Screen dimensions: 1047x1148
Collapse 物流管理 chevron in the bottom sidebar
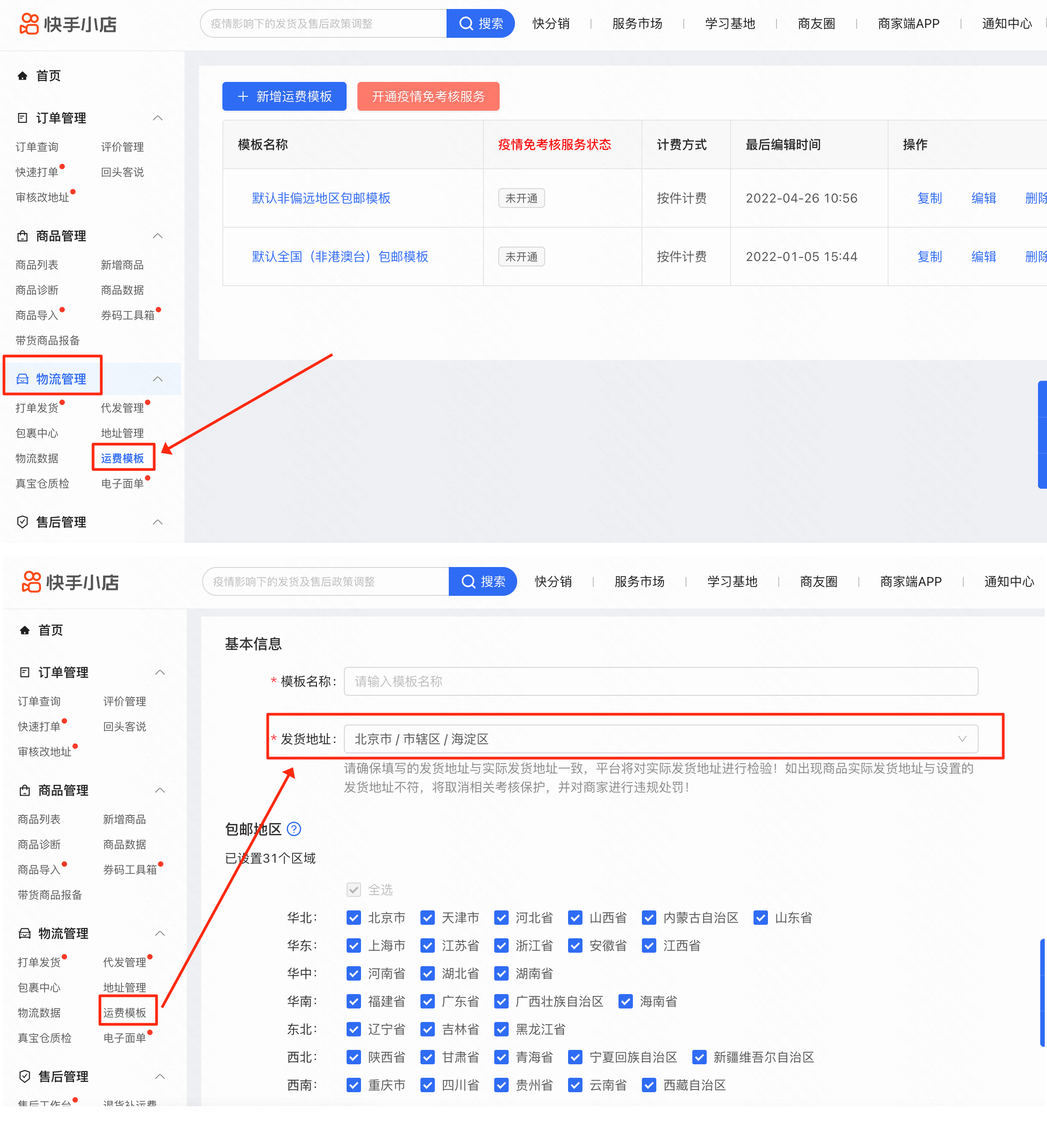pyautogui.click(x=160, y=933)
